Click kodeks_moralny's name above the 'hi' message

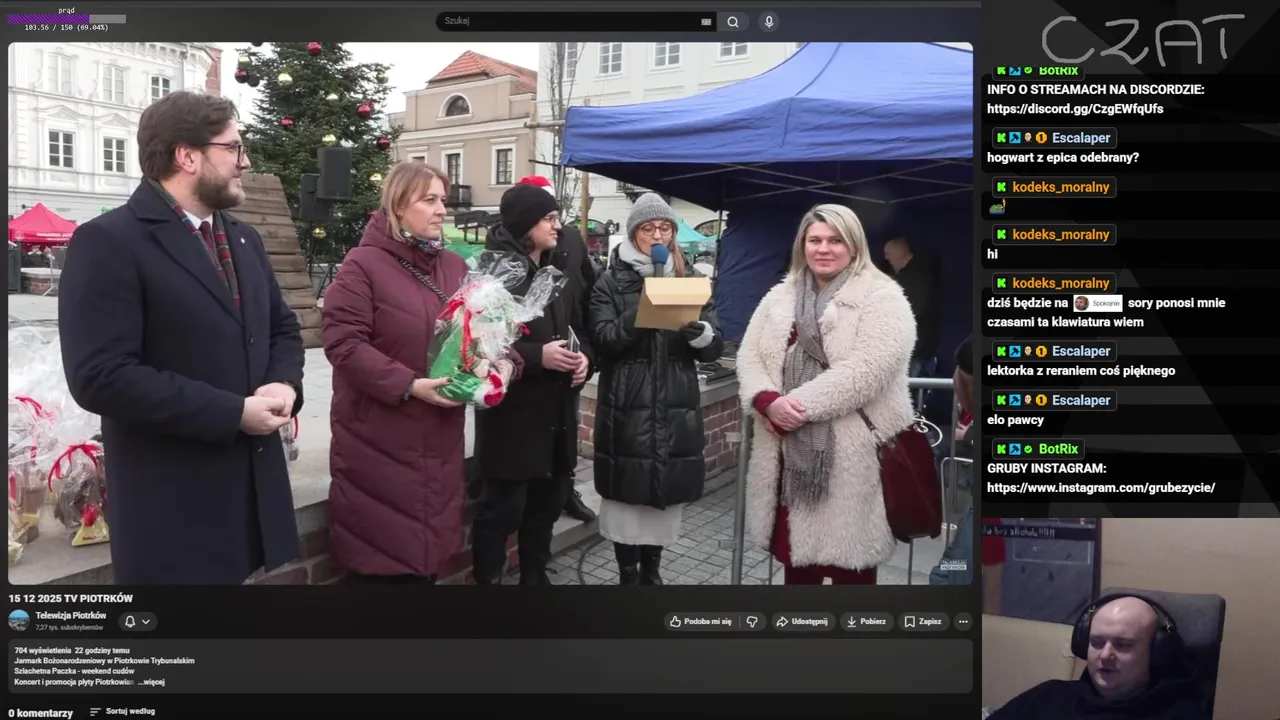click(x=1060, y=234)
